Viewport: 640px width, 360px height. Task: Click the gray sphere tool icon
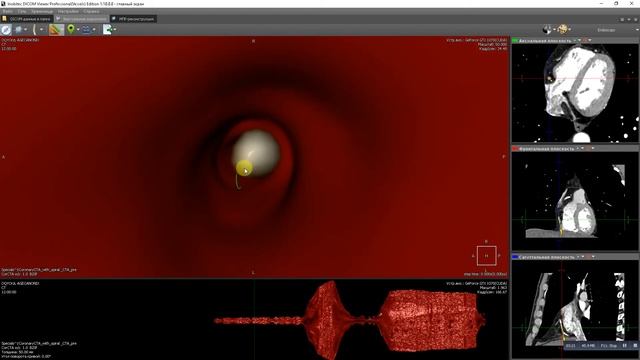click(x=18, y=29)
